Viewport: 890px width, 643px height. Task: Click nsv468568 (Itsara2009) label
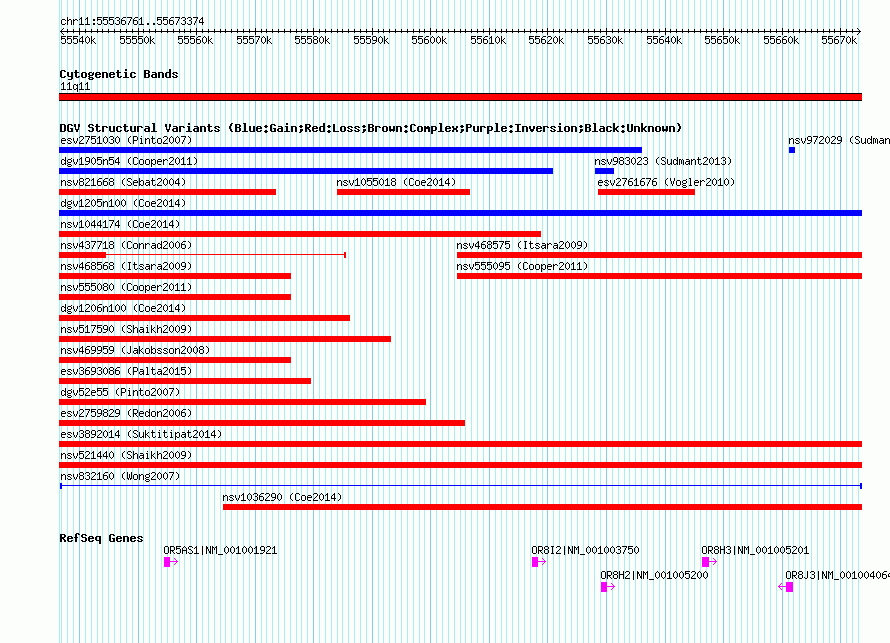[x=126, y=266]
